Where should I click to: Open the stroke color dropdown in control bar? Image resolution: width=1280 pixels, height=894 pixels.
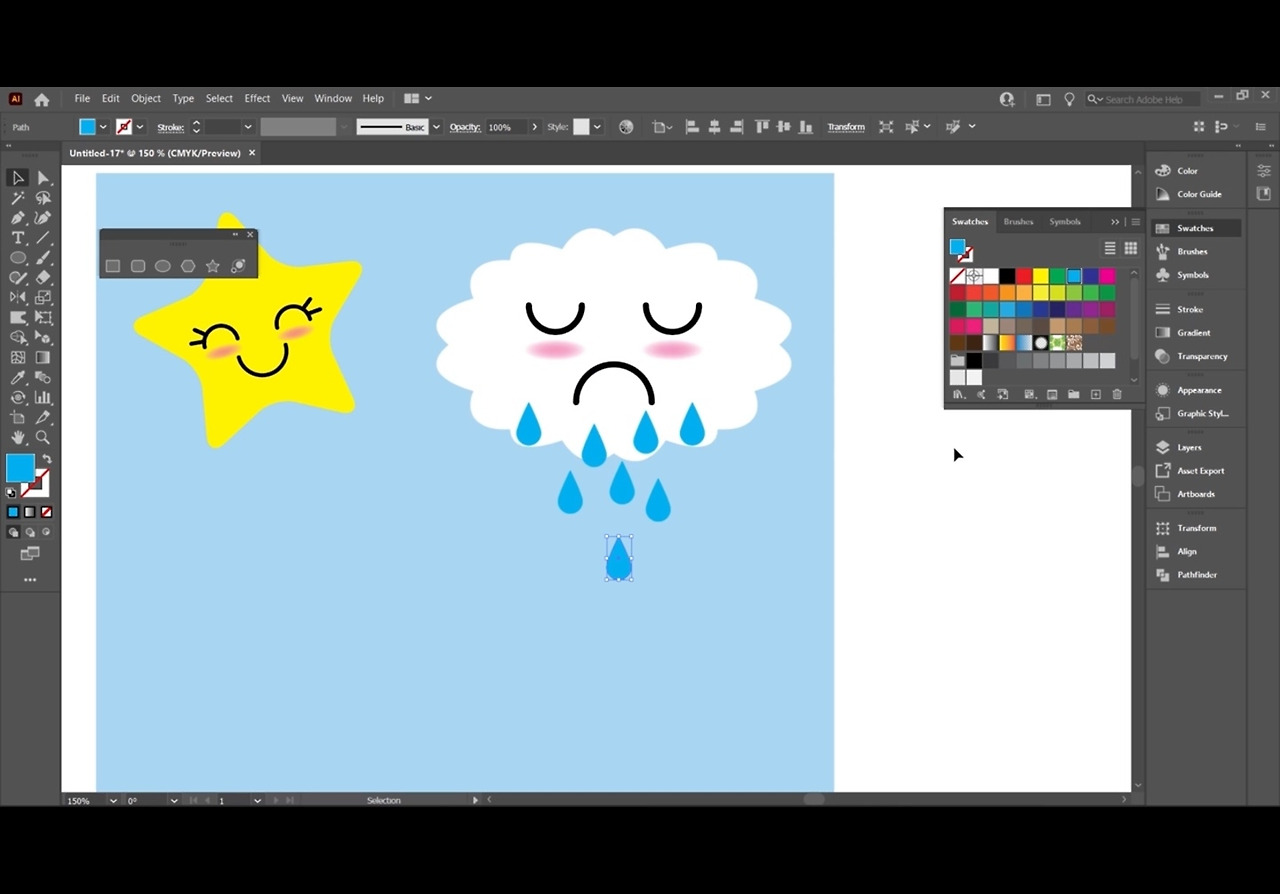[139, 127]
